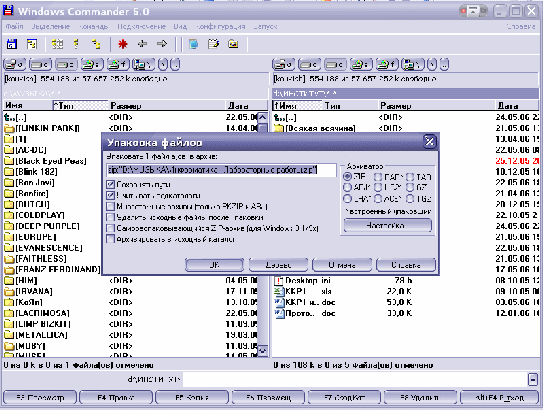Click the F7 СоздКат button
The height and width of the screenshot is (411, 544).
tap(344, 397)
